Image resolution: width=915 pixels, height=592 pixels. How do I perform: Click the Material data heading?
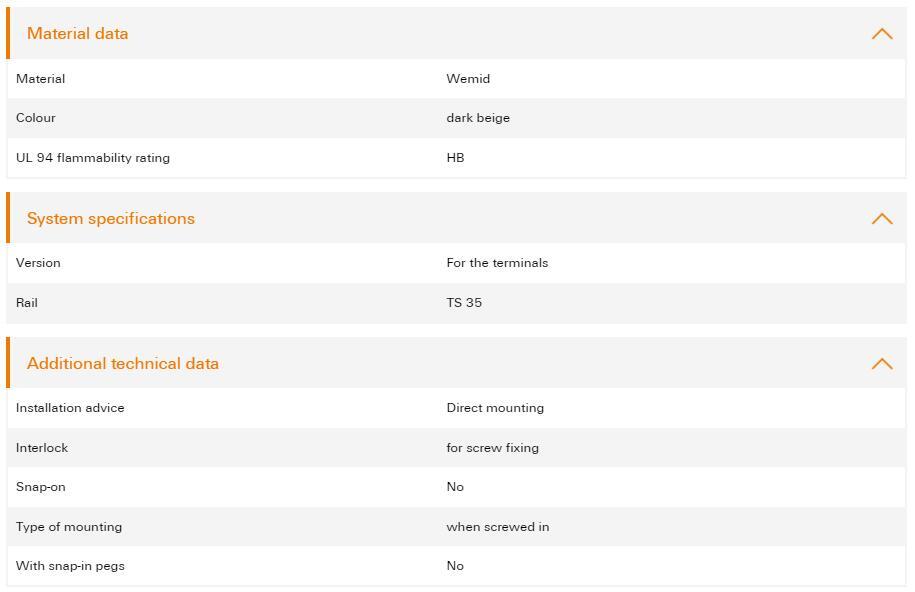coord(78,34)
